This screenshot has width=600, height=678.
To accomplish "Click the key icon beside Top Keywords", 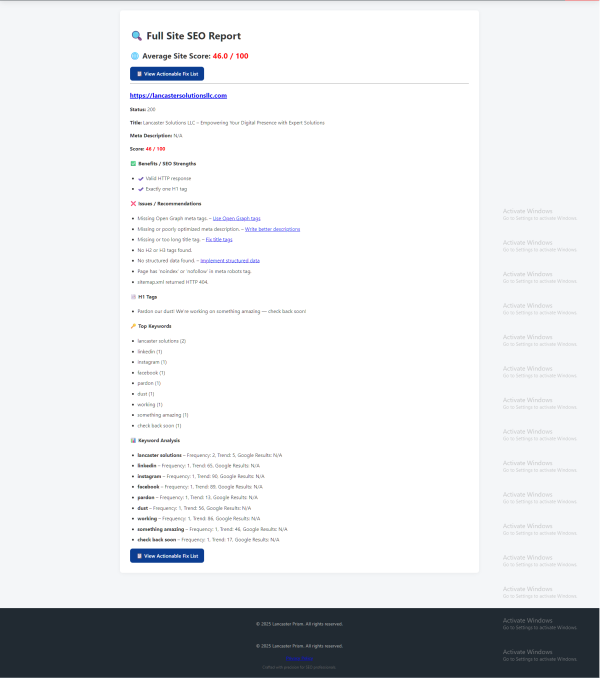I will (133, 326).
